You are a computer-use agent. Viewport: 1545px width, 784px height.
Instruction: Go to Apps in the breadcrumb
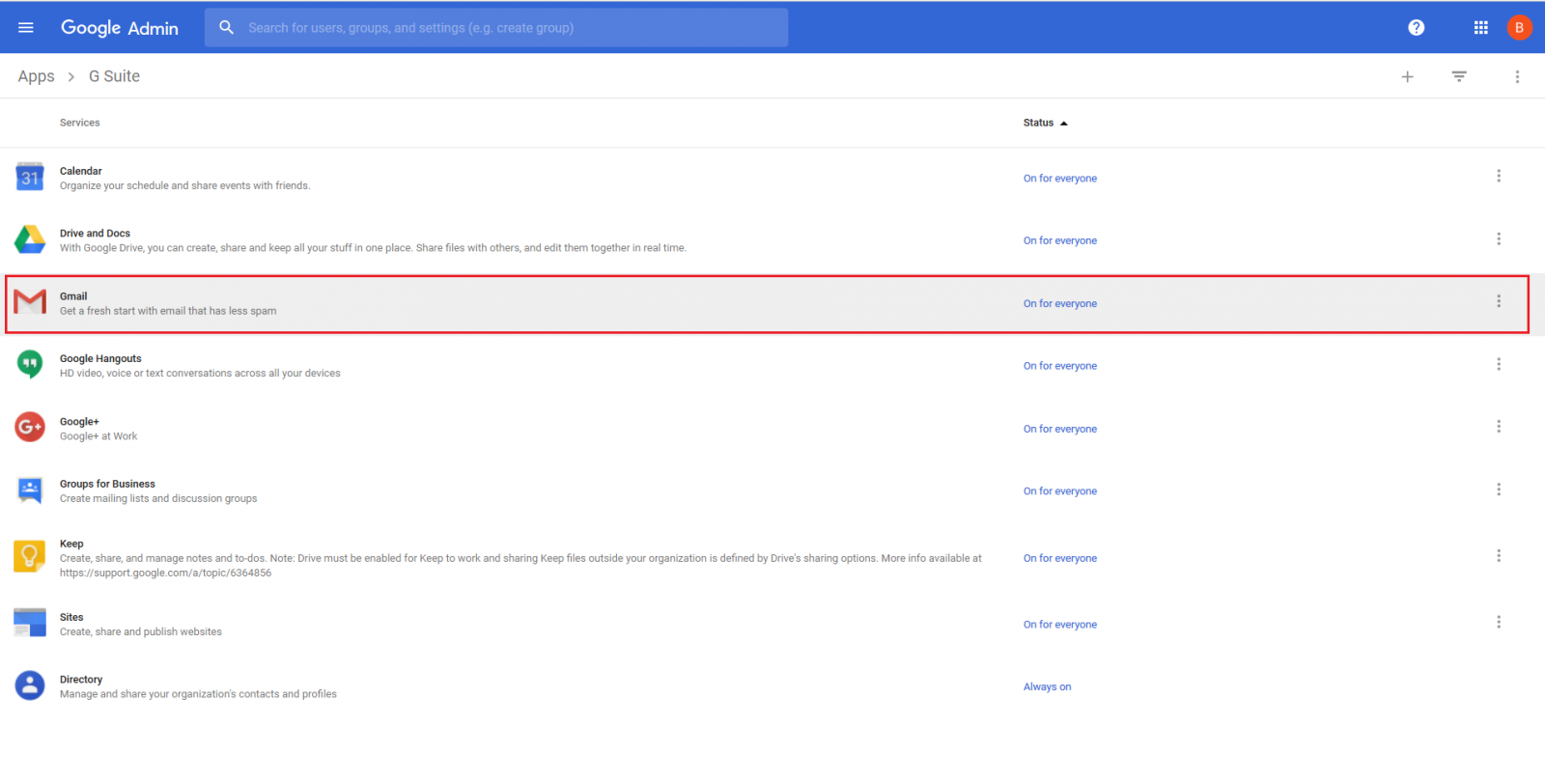point(37,76)
